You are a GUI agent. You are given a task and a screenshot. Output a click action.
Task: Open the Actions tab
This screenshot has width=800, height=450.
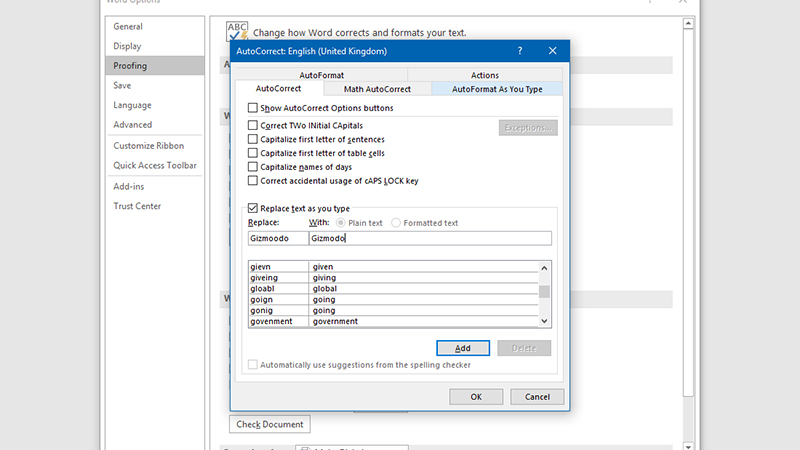pos(485,75)
